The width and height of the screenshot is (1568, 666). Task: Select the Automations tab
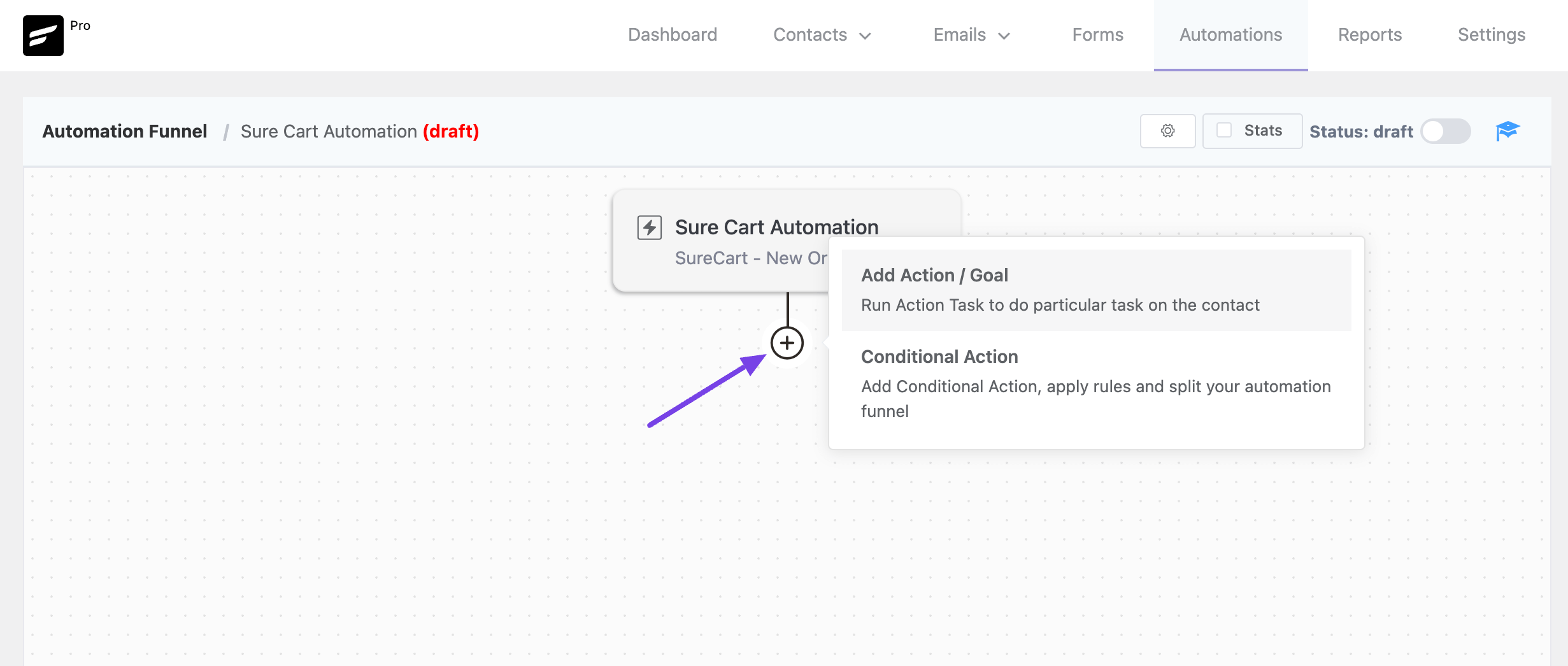tap(1231, 34)
